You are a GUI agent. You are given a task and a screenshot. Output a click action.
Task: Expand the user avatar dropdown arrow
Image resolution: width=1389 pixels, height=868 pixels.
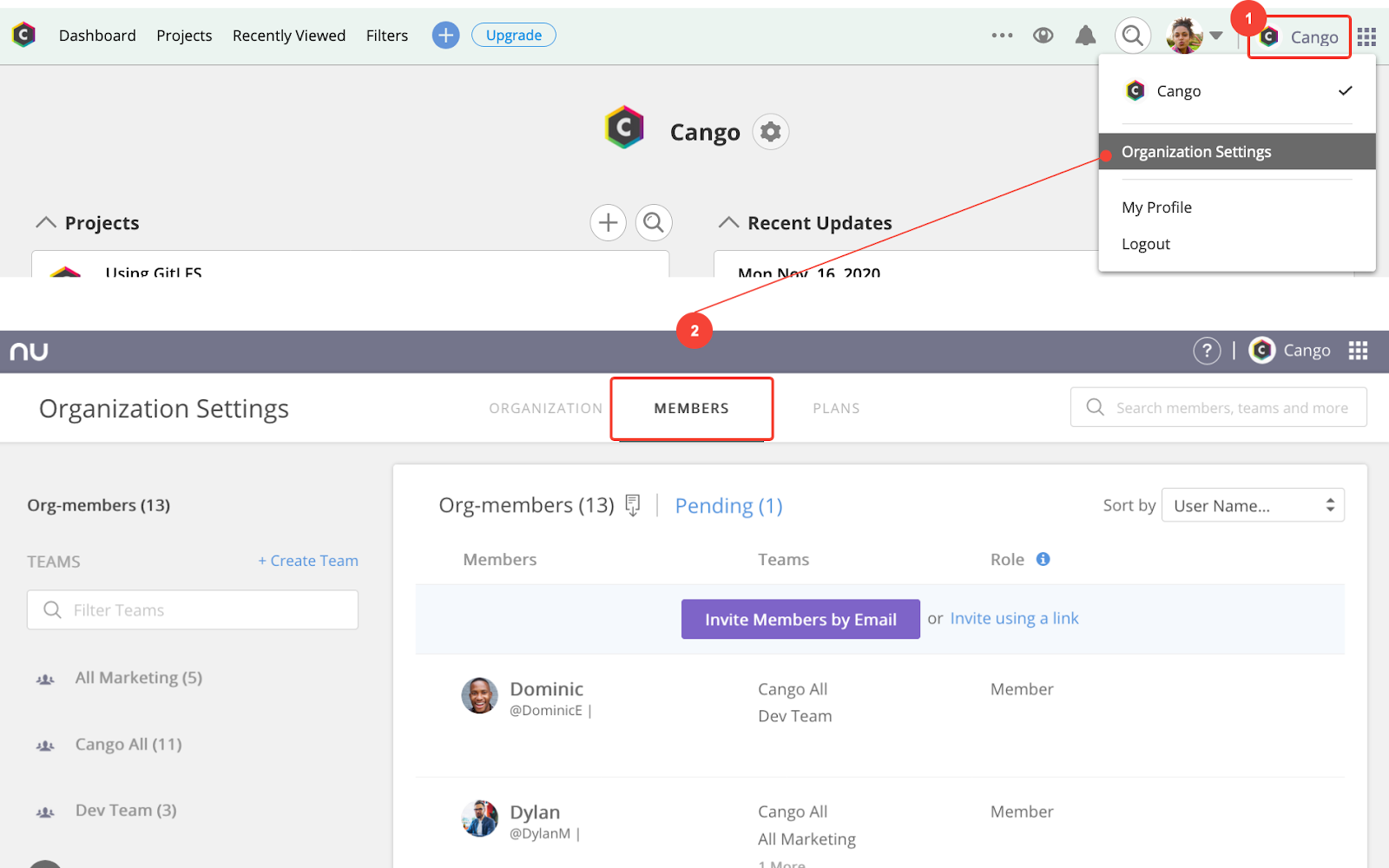[x=1216, y=36]
